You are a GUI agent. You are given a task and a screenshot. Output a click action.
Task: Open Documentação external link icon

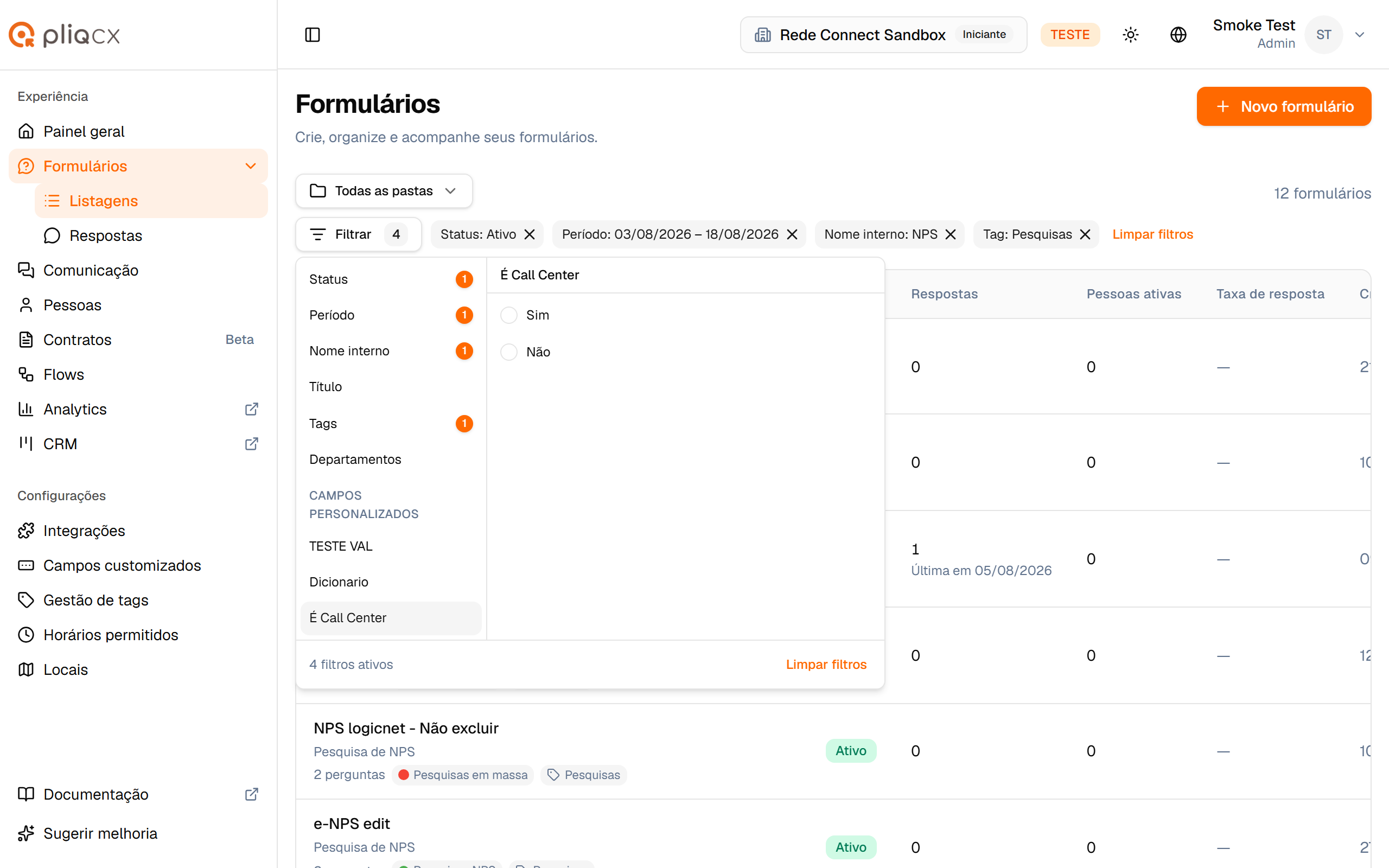click(251, 794)
